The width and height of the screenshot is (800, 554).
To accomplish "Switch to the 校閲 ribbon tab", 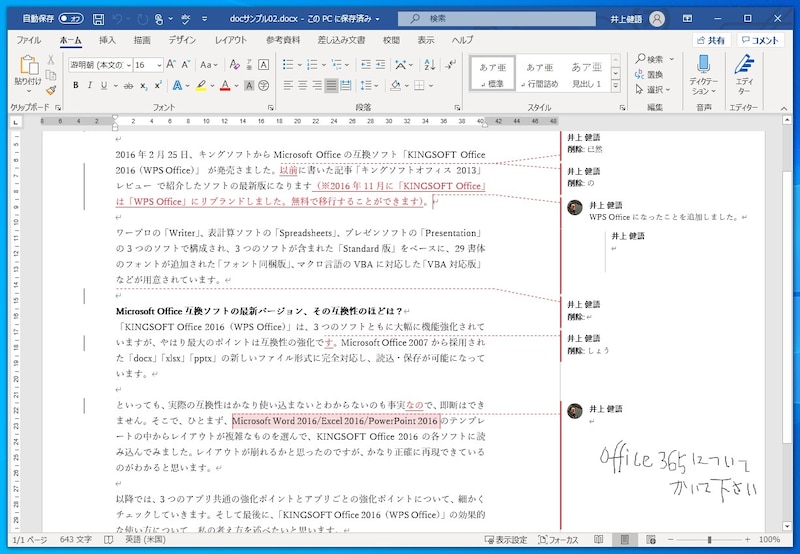I will click(x=391, y=40).
